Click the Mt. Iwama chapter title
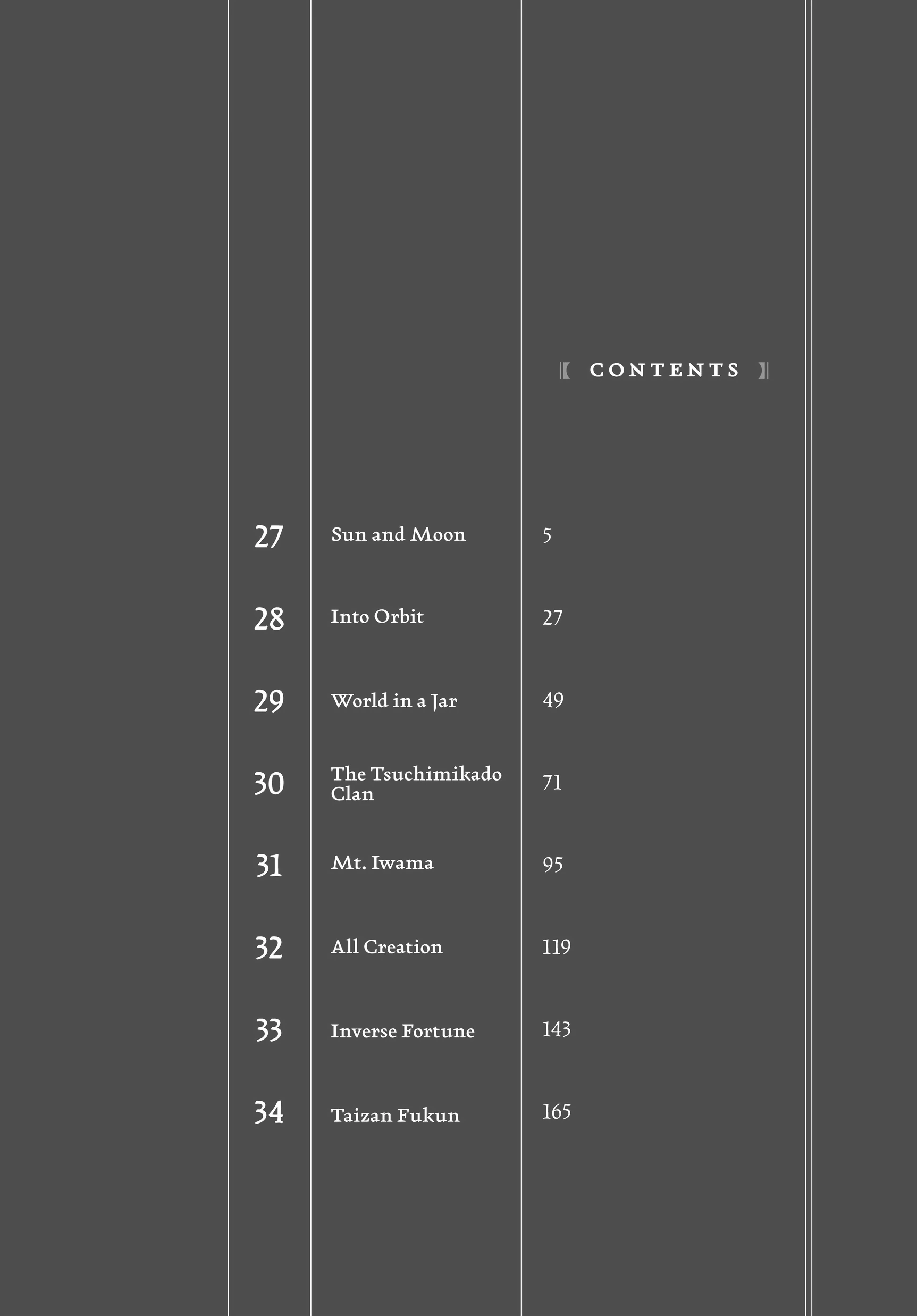917x1316 pixels. click(x=382, y=862)
